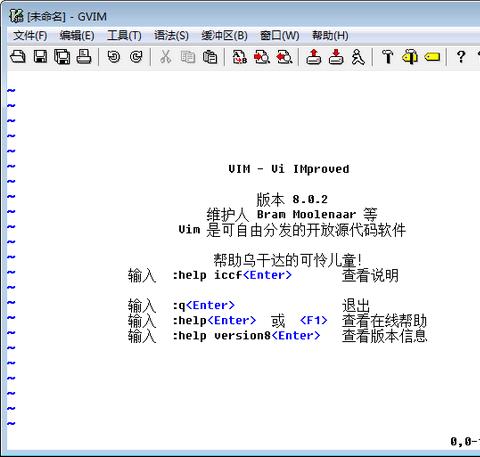
Task: Load session with the upload arrow icon
Action: click(314, 57)
